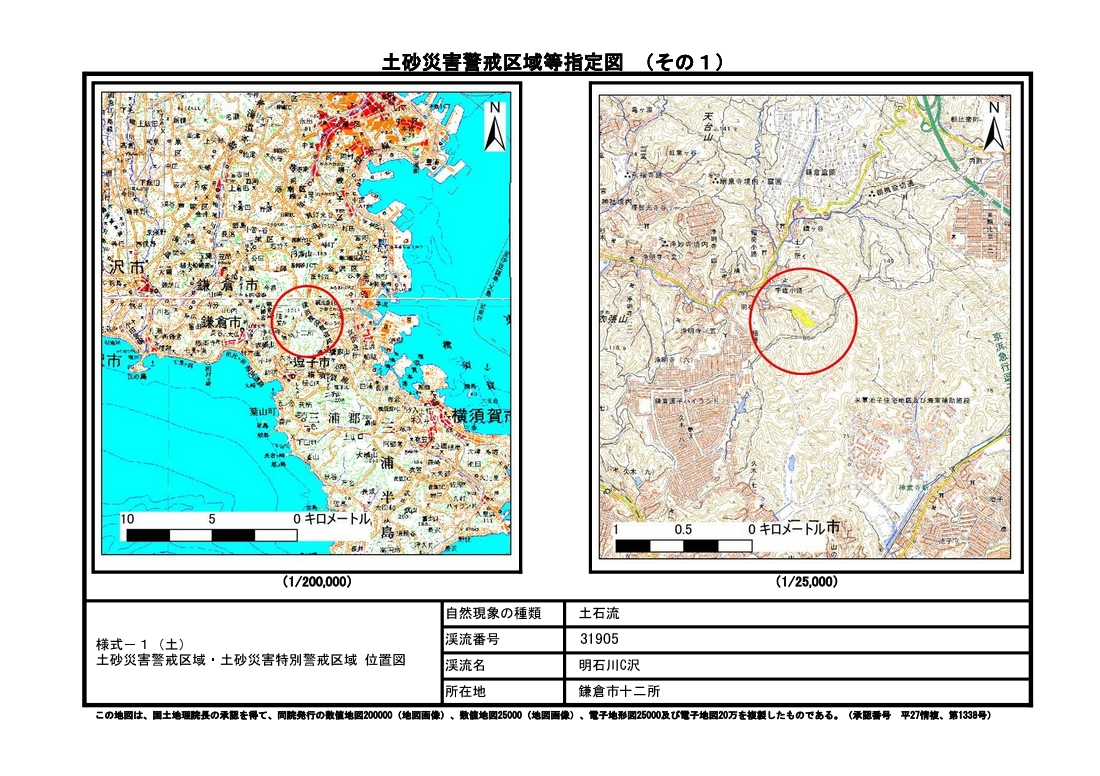Select the left map's kilometer scale bar

(212, 535)
